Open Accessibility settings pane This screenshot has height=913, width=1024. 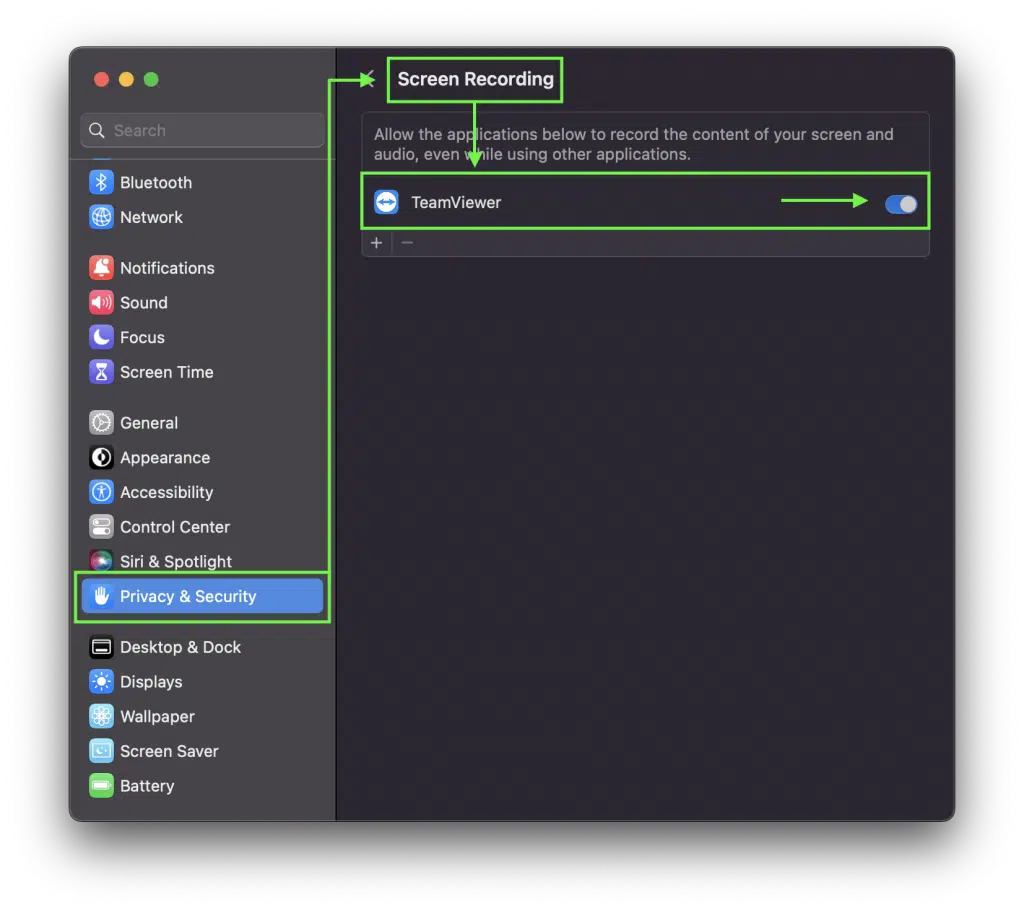click(x=167, y=492)
